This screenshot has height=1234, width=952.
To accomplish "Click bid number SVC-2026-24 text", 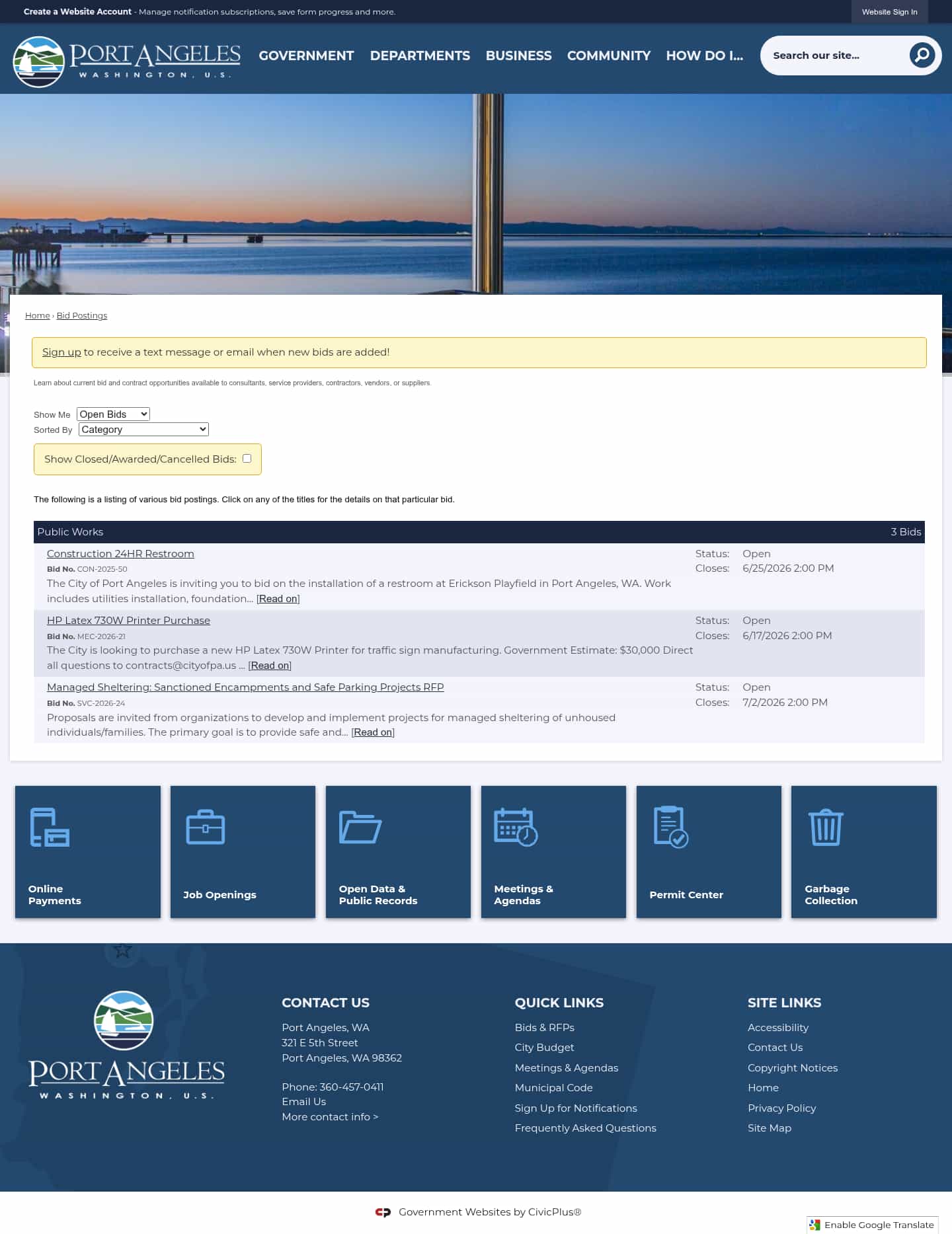I will pyautogui.click(x=101, y=703).
